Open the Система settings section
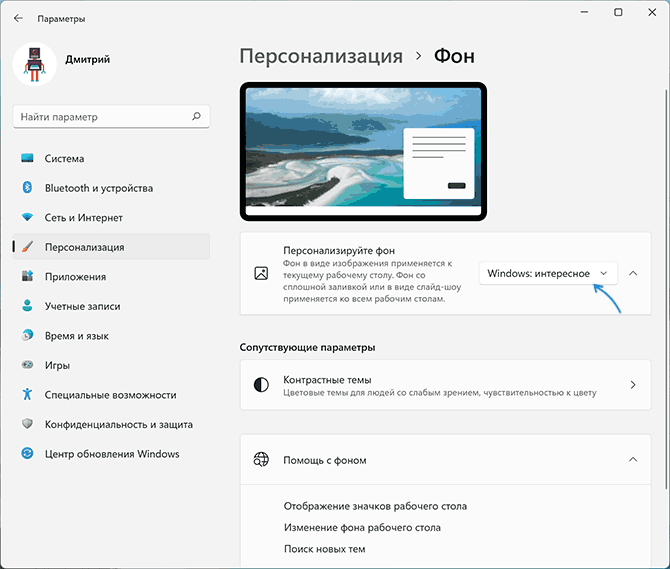The width and height of the screenshot is (670, 569). click(111, 158)
